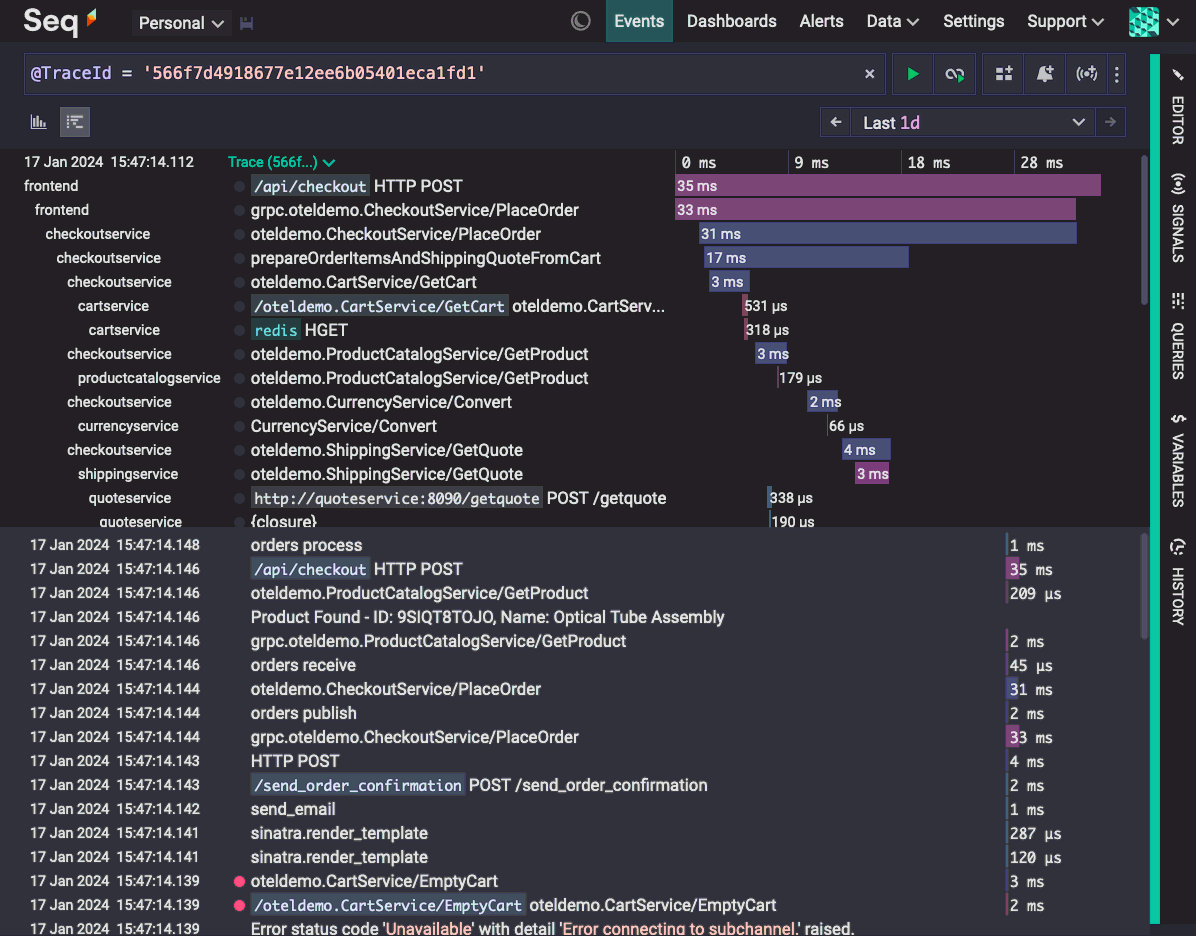Open the user avatar menu
This screenshot has width=1196, height=936.
[1153, 21]
